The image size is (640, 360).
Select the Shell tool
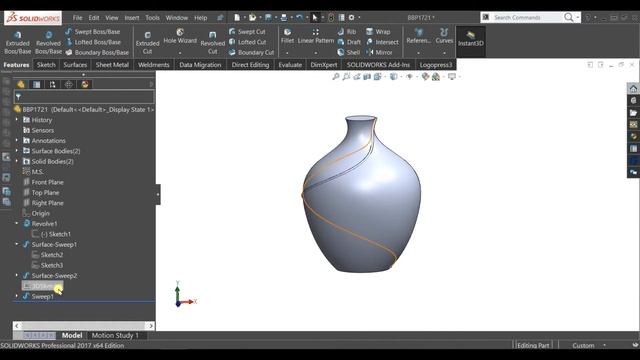coord(349,52)
